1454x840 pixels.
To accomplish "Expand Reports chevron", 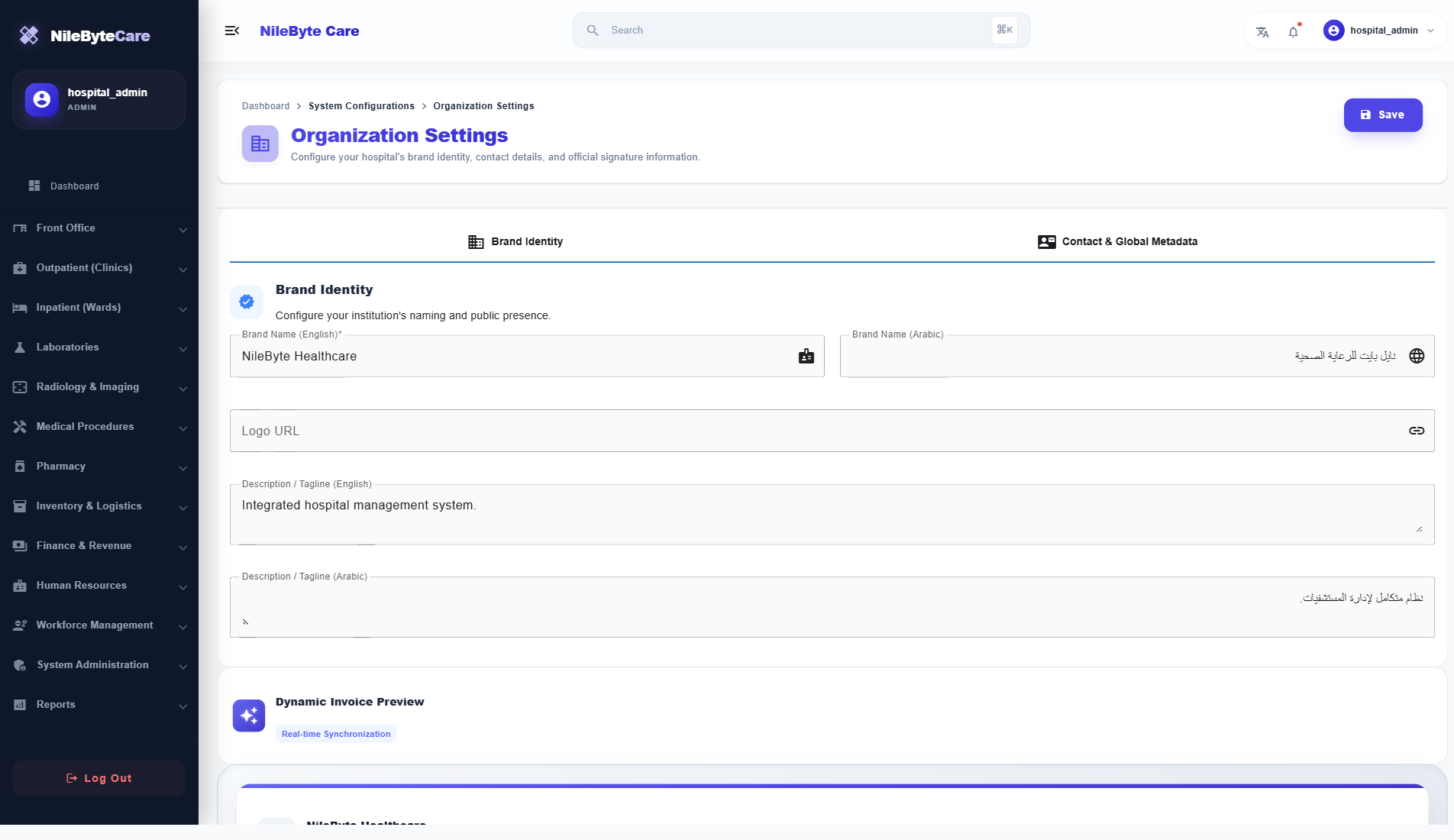I will pyautogui.click(x=183, y=706).
